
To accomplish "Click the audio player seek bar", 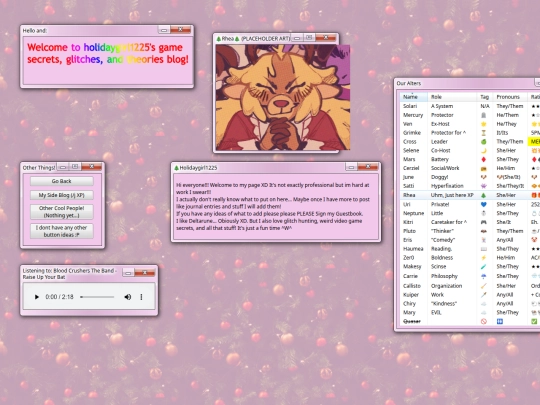I will (97, 297).
